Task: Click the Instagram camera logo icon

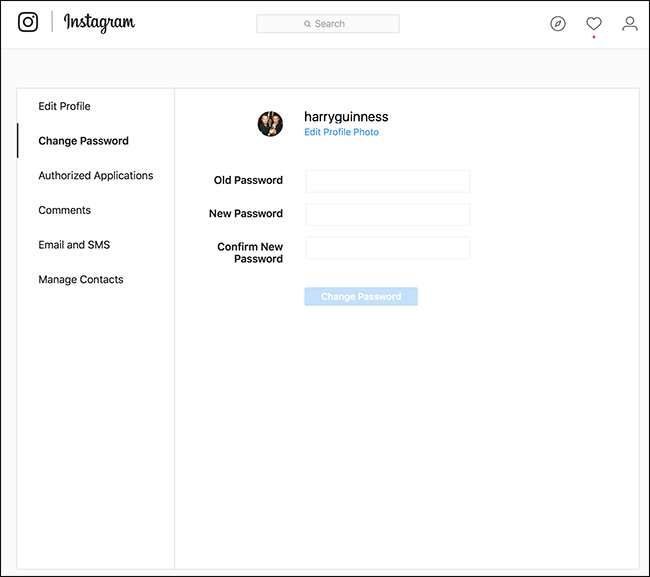Action: click(28, 22)
